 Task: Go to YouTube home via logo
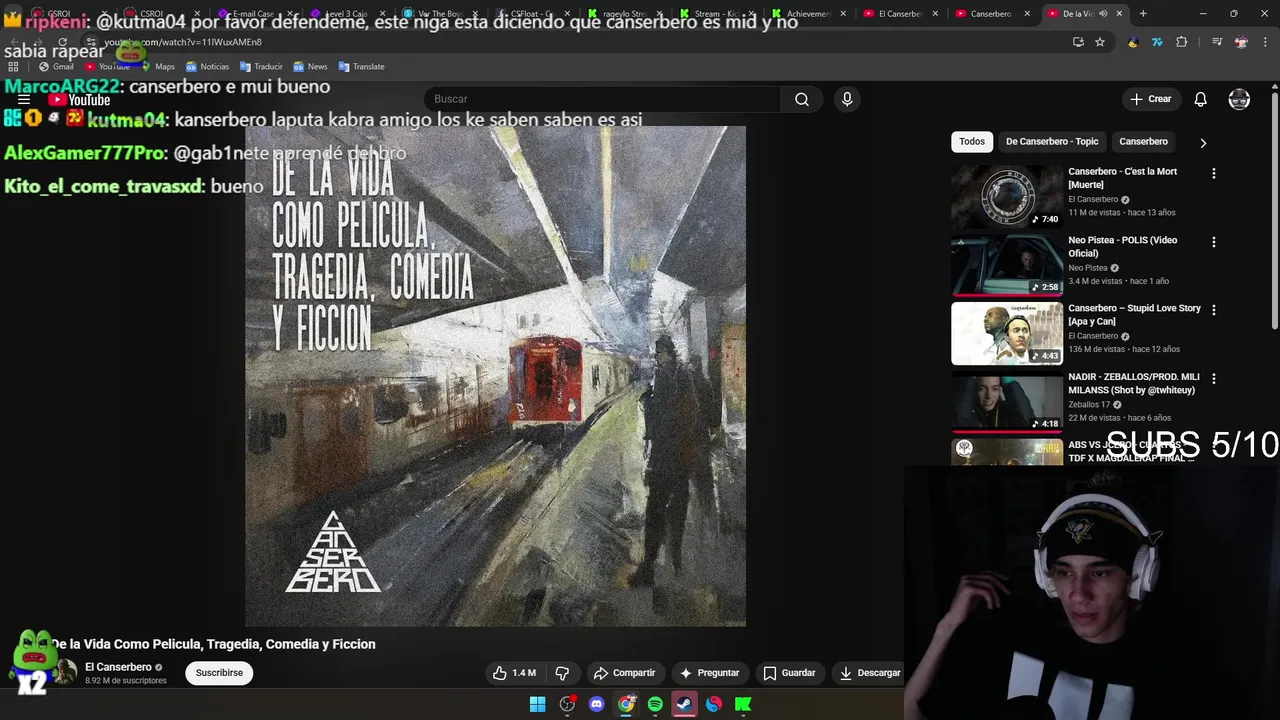click(79, 100)
